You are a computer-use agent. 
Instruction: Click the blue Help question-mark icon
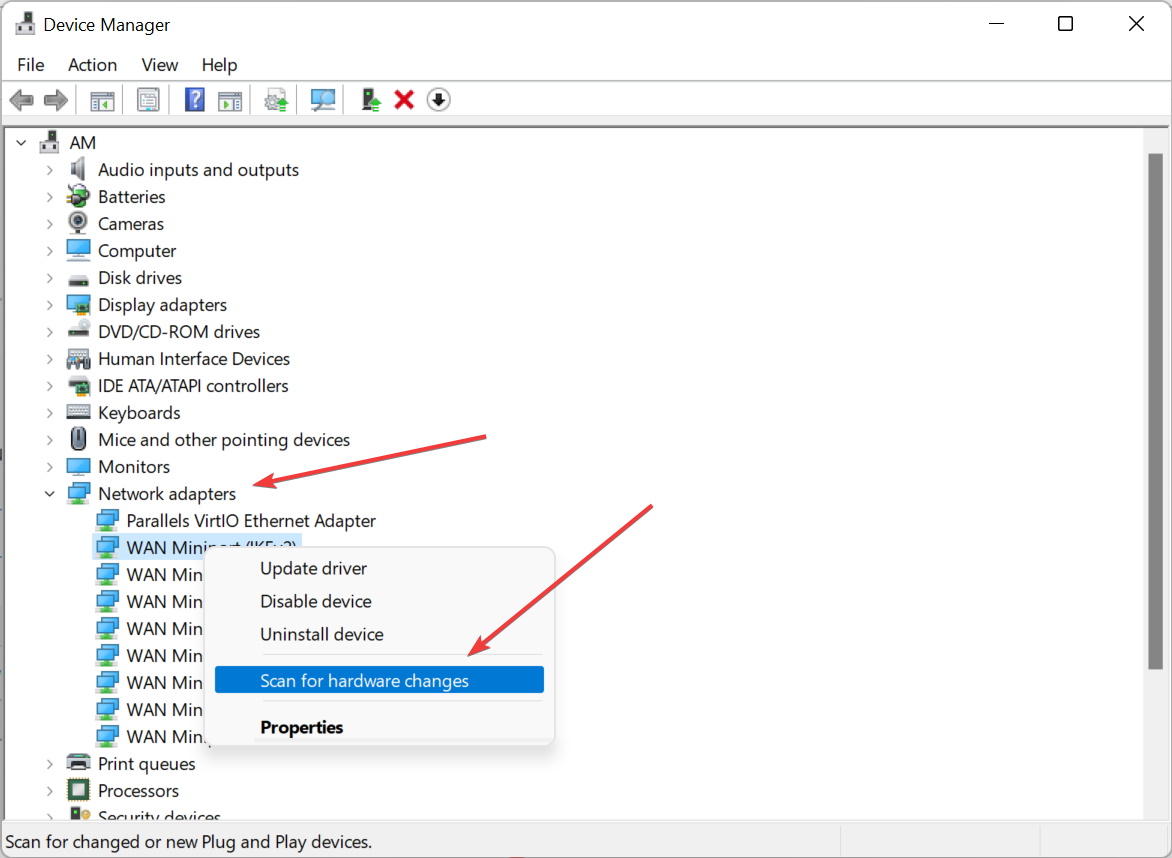point(194,99)
